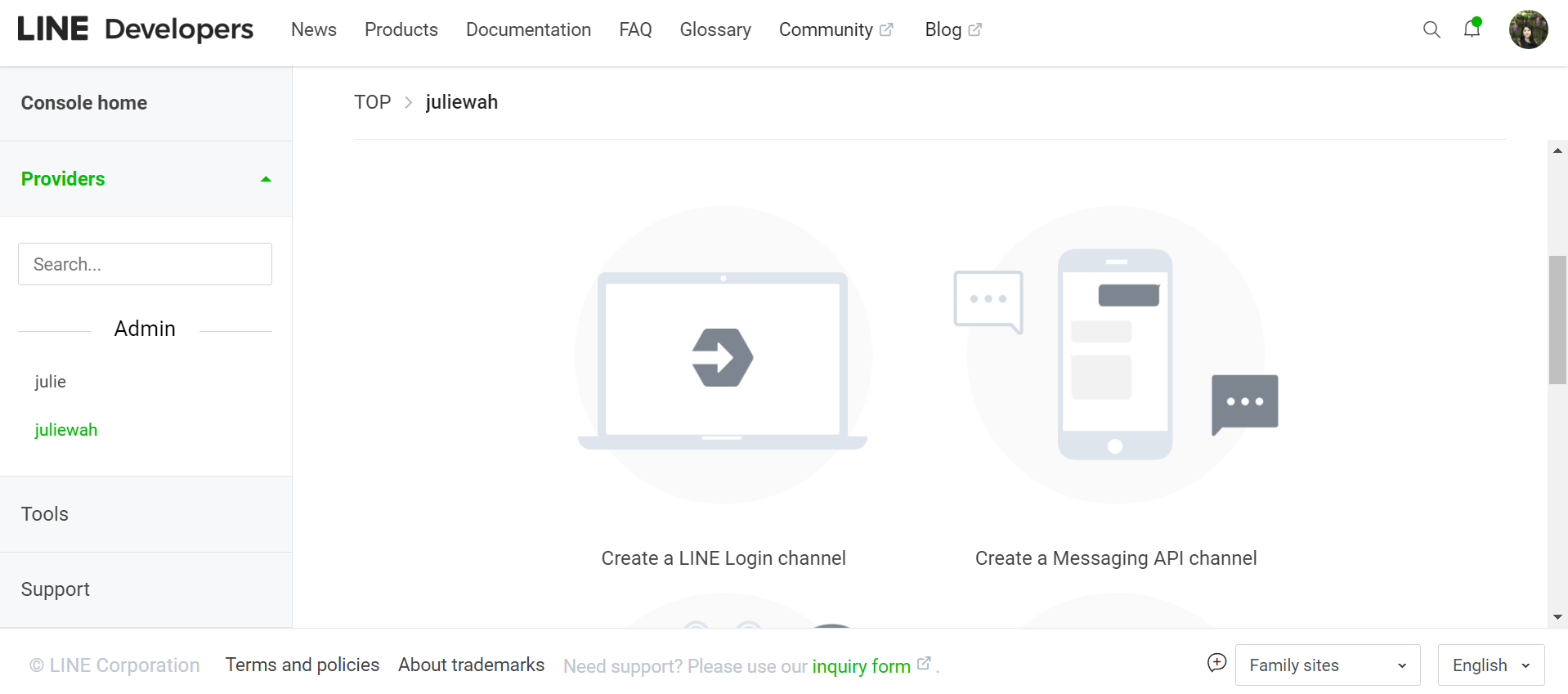Open the notifications bell
Viewport: 1568px width, 694px height.
coord(1472,29)
